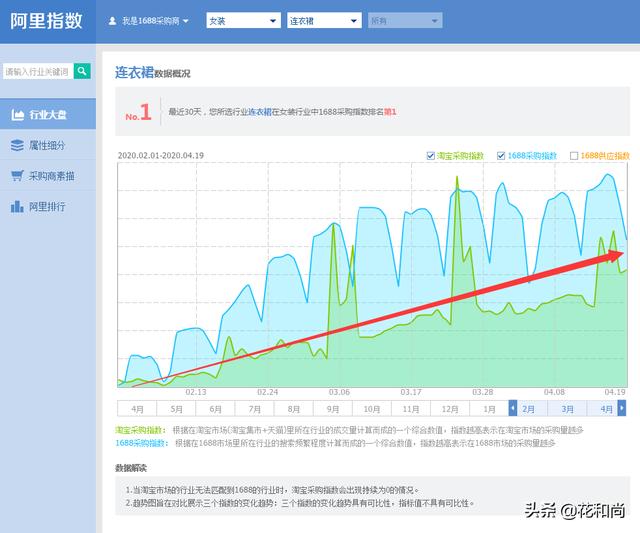Open the 阿里排行 menu item
This screenshot has height=533, width=640.
coord(48,207)
